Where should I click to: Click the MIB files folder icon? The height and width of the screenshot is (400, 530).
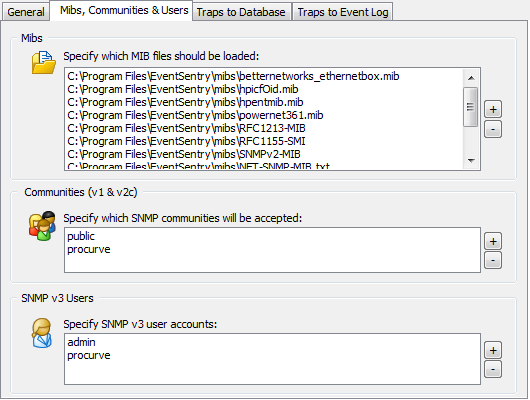[x=44, y=63]
